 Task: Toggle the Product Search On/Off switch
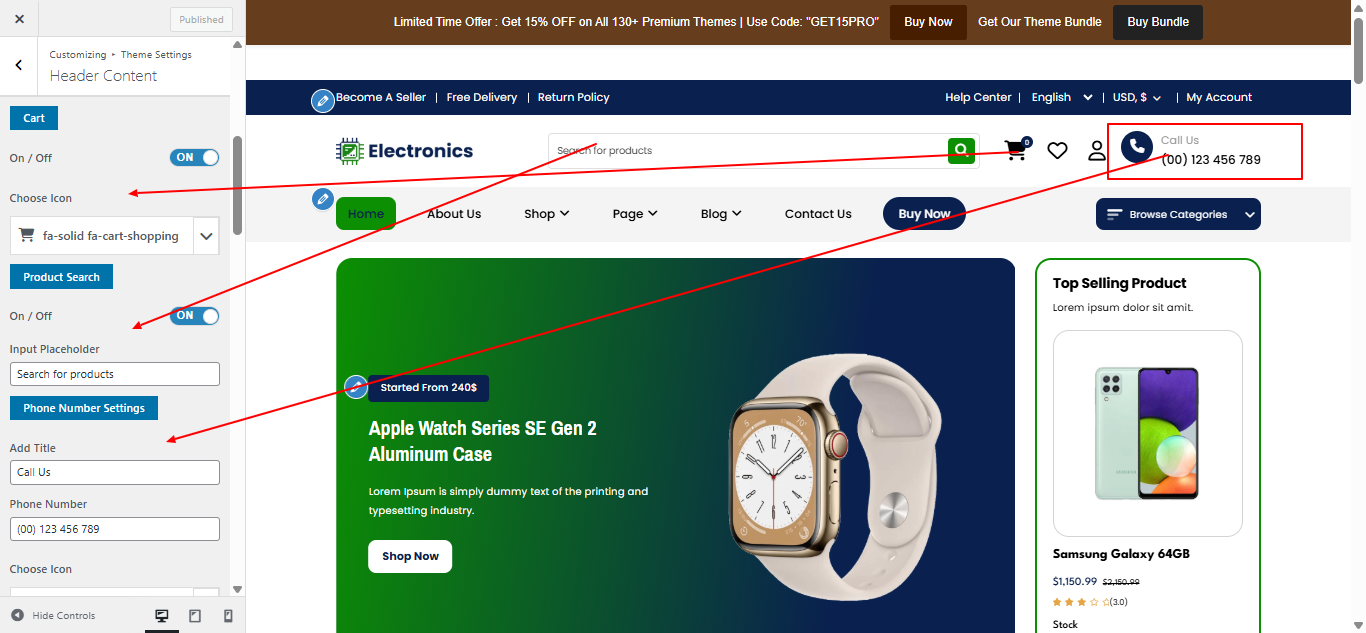195,316
